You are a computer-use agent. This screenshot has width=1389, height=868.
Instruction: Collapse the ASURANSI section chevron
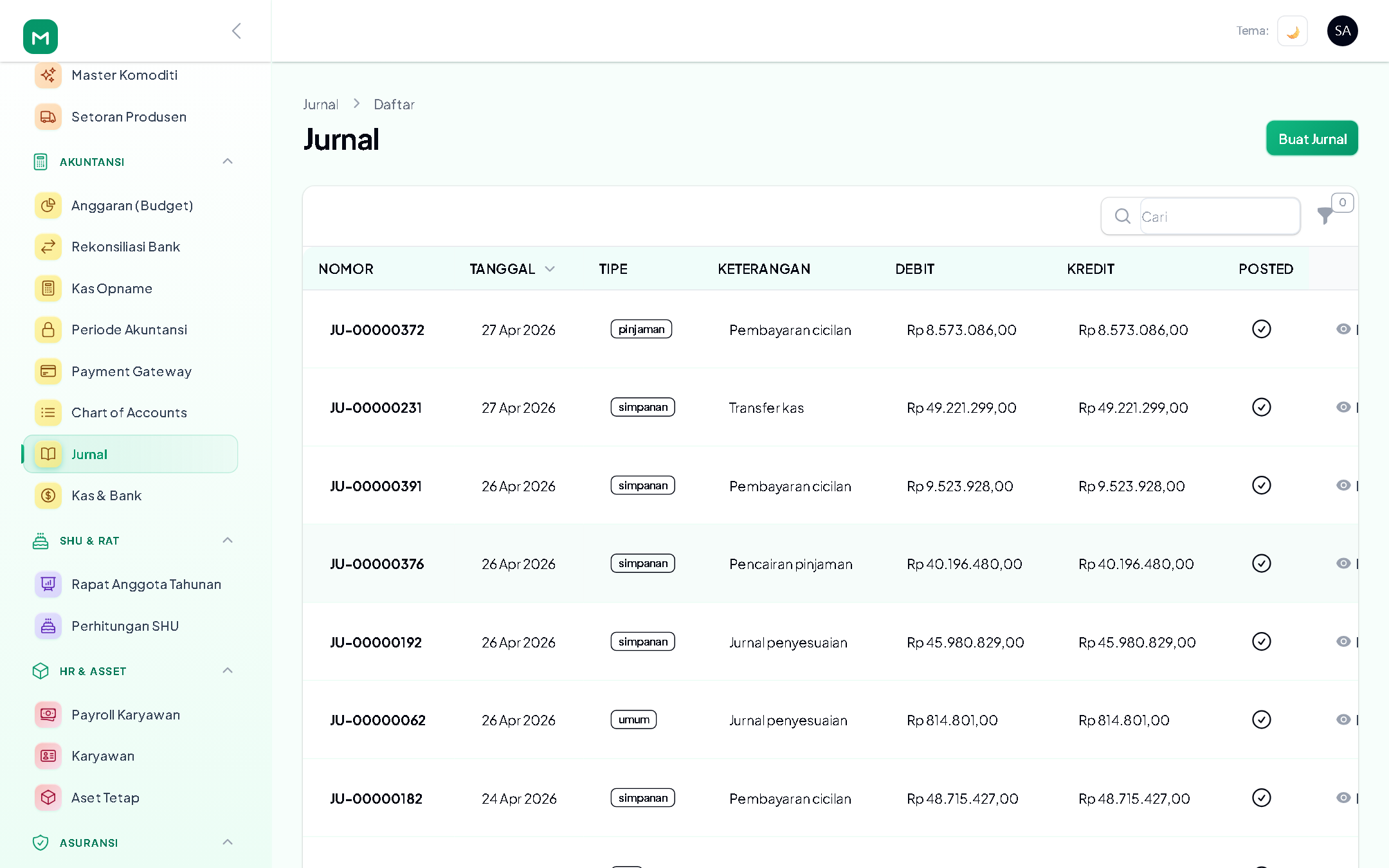coord(228,842)
